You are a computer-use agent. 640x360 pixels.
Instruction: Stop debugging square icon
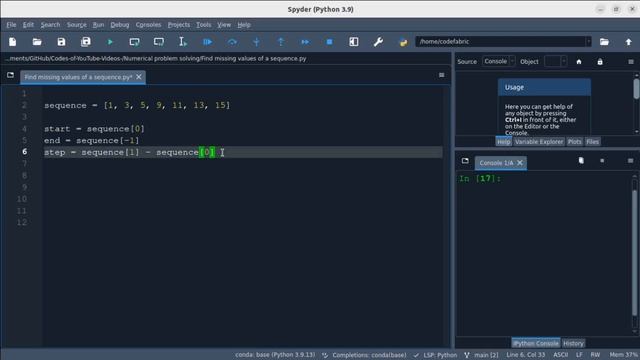pos(329,42)
